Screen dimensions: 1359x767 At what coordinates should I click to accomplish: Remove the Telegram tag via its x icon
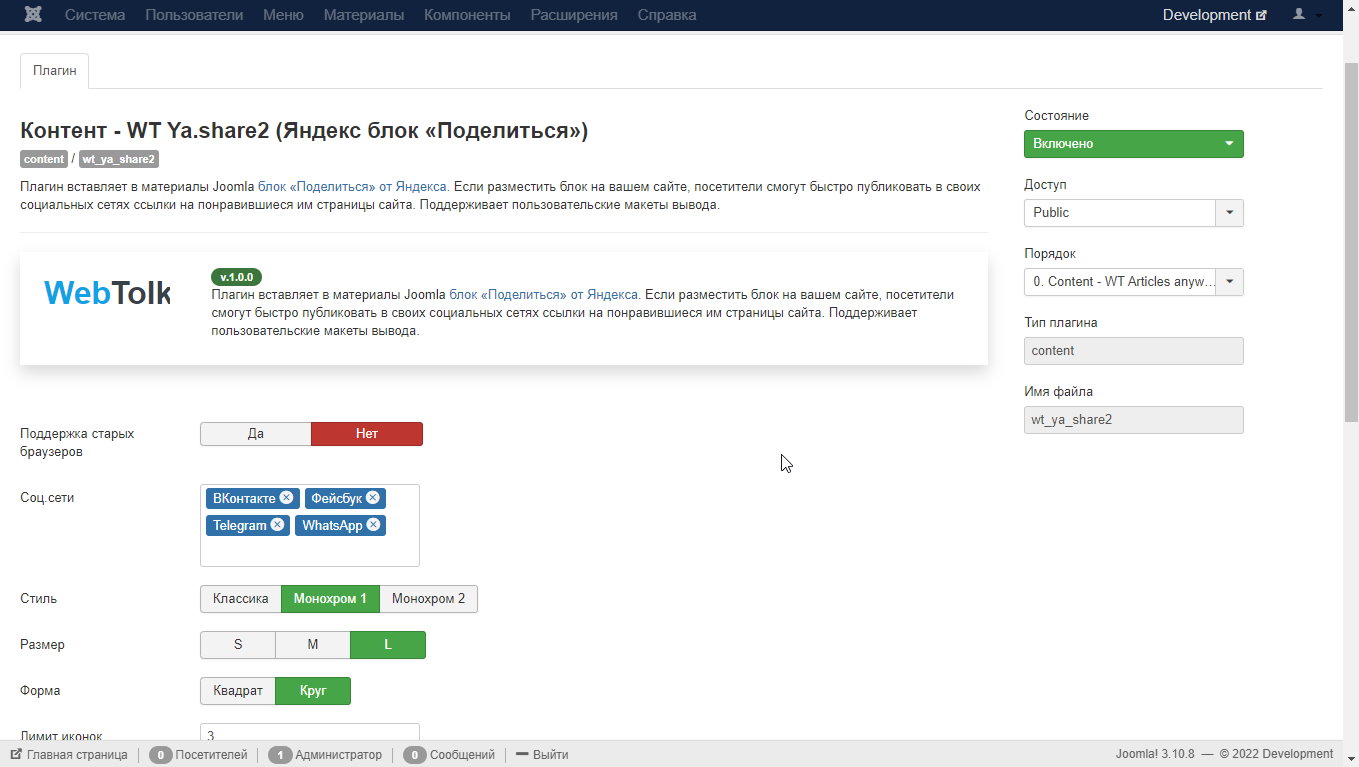point(277,525)
